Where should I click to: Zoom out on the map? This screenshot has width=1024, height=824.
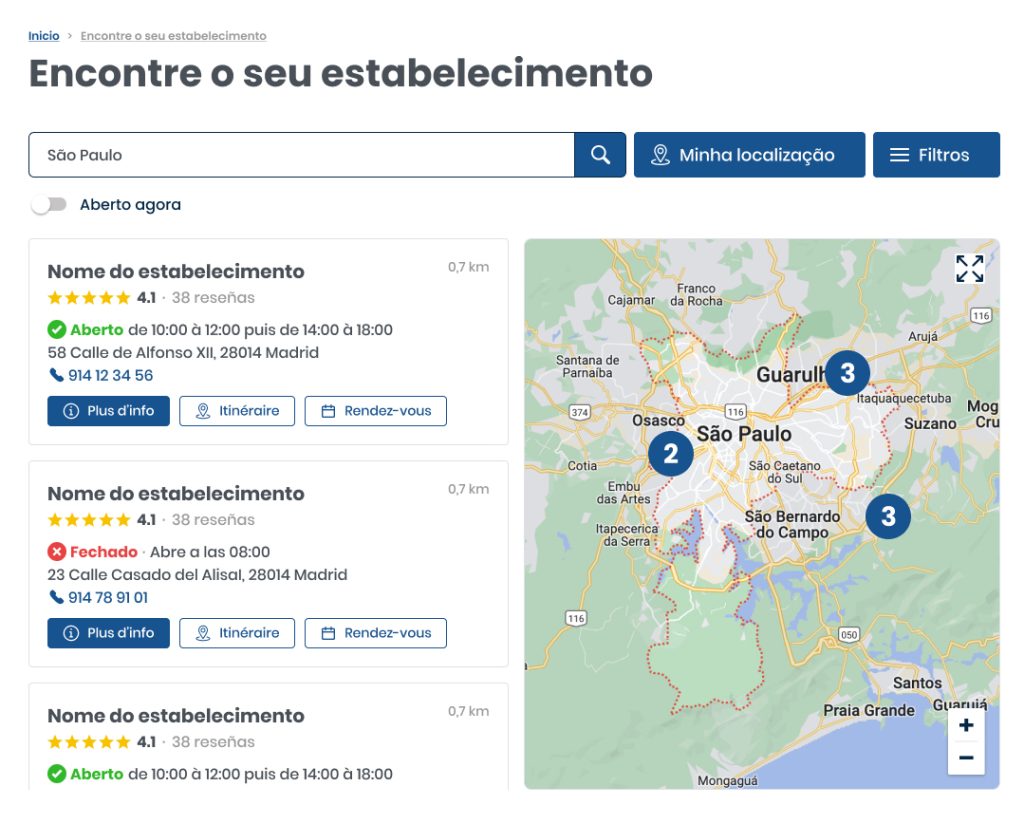[967, 758]
